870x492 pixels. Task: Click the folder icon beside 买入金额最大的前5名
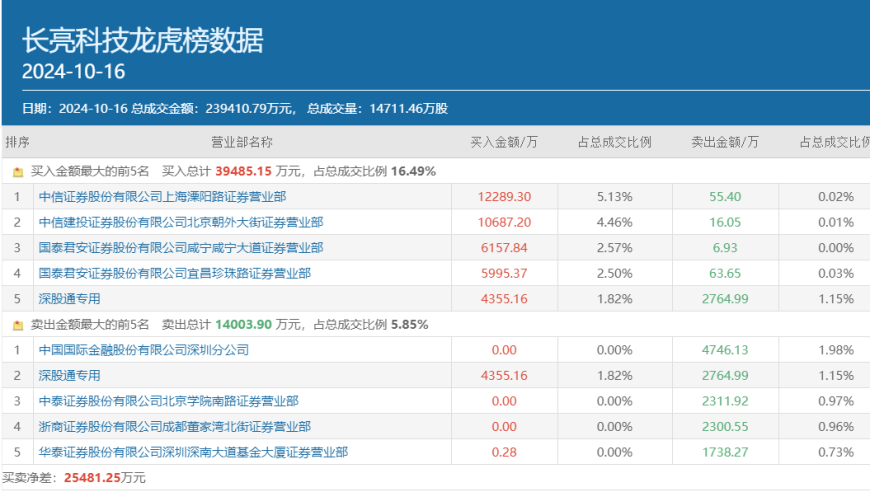pos(18,172)
